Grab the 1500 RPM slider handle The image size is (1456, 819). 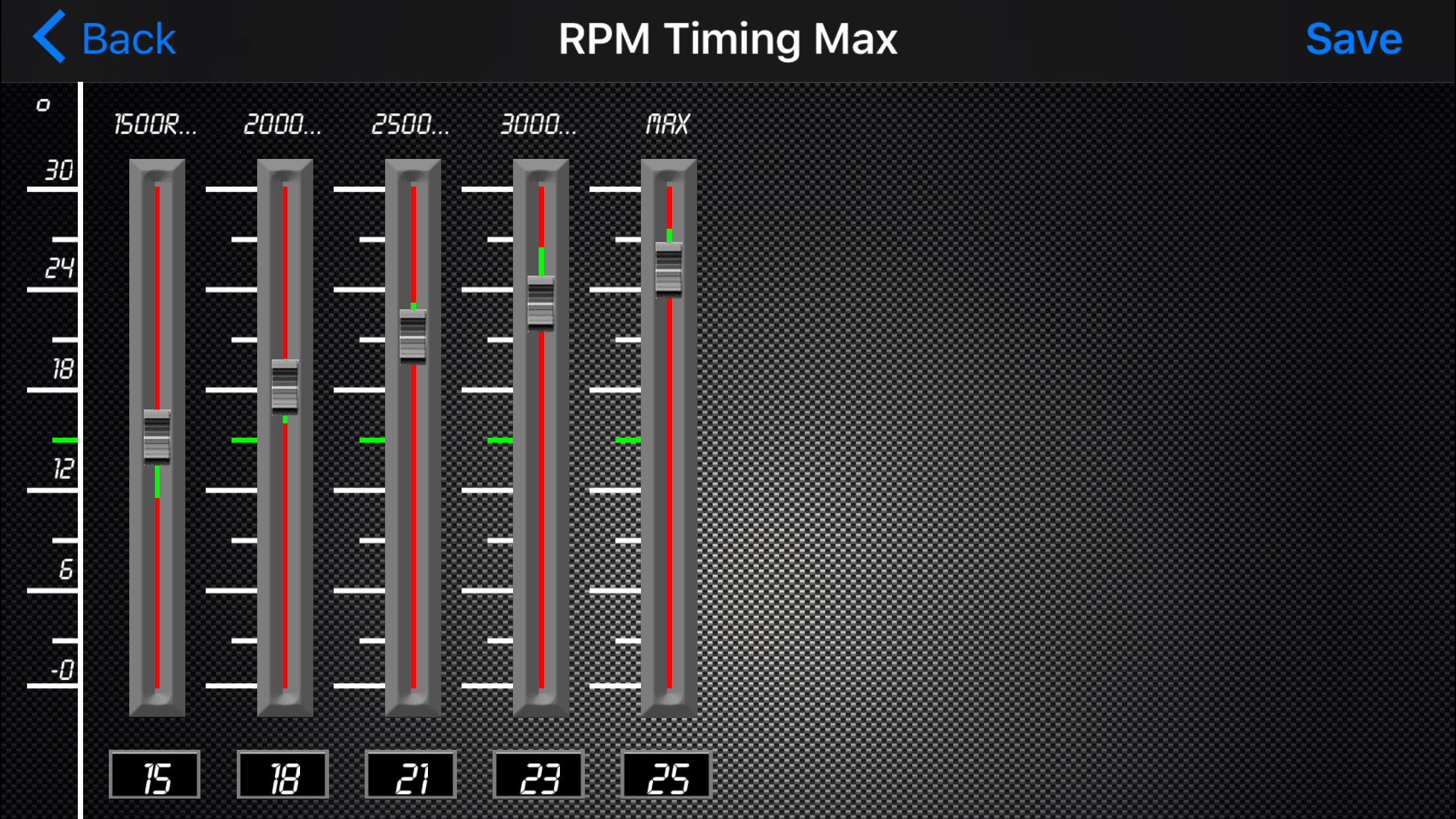point(157,436)
